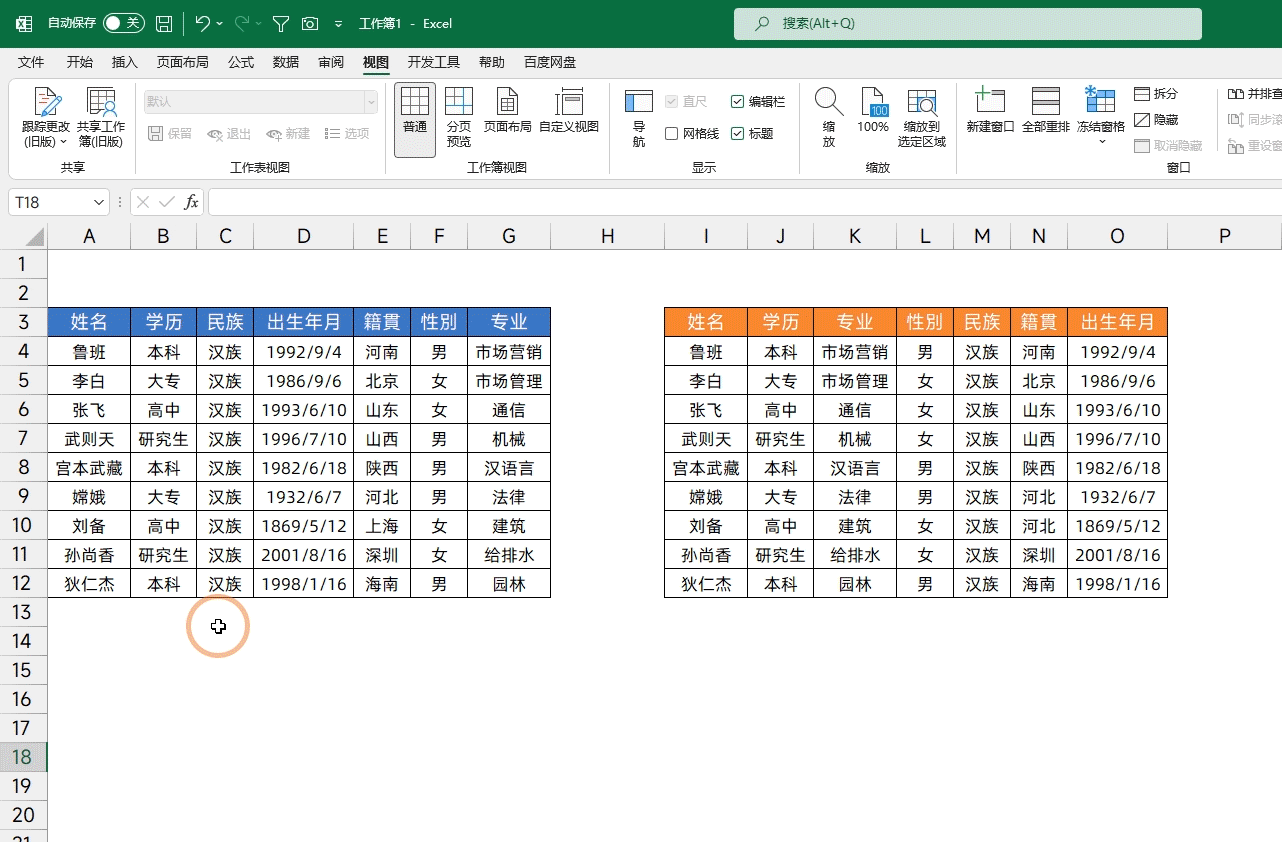1282x842 pixels.
Task: Open the Navigation (导航) pane icon
Action: click(x=639, y=103)
